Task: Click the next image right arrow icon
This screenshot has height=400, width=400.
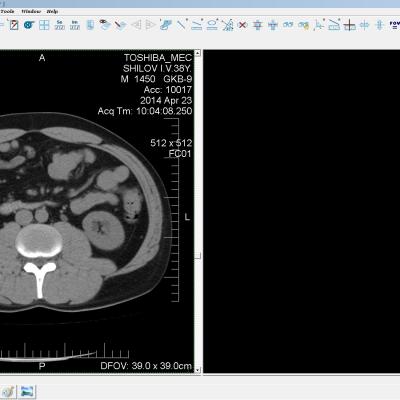Action: (150, 25)
